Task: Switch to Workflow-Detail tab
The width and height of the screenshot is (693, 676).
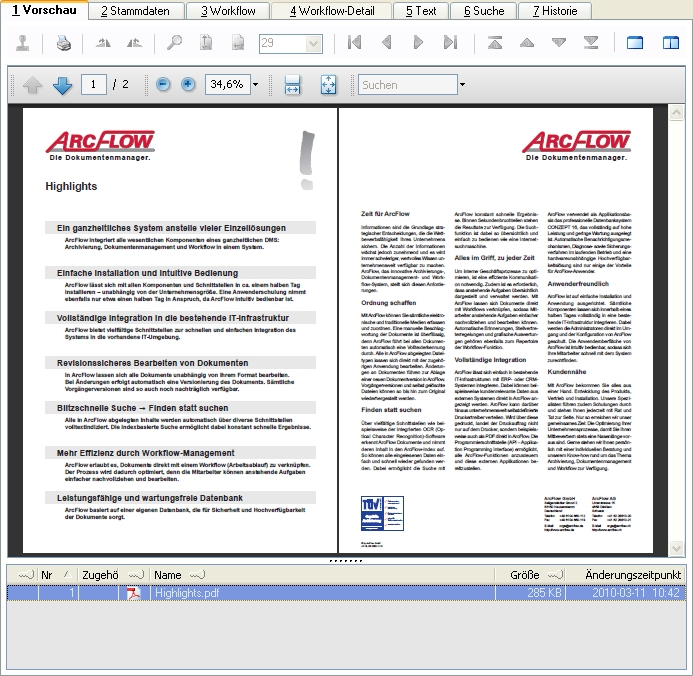Action: coord(331,11)
